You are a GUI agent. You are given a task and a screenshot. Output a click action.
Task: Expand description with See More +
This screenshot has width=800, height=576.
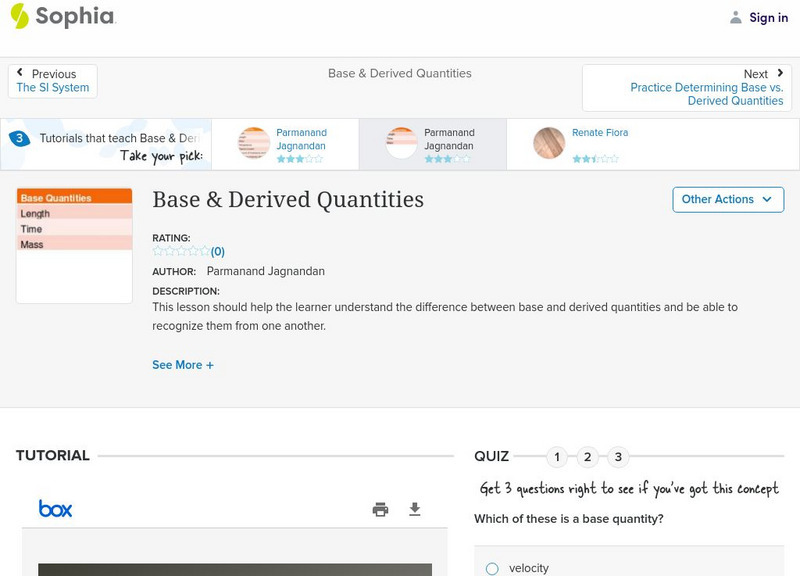[x=183, y=365]
